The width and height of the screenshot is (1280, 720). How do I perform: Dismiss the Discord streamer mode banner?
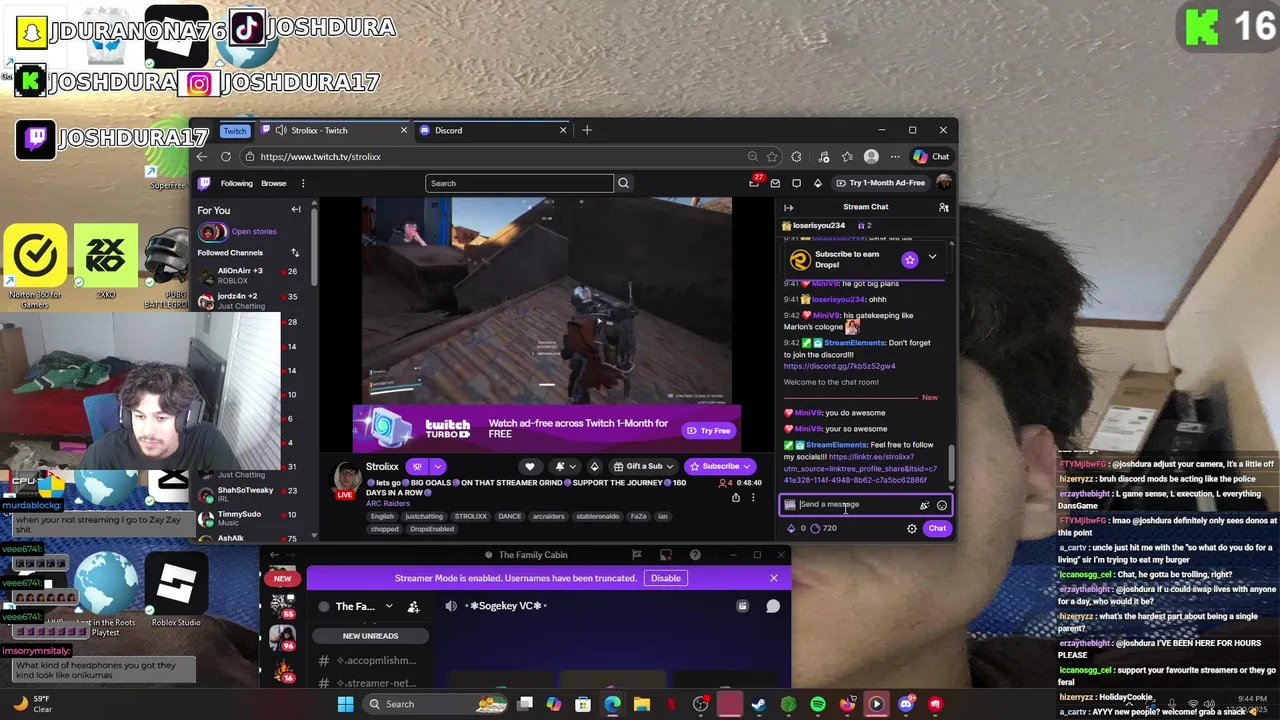[x=773, y=578]
